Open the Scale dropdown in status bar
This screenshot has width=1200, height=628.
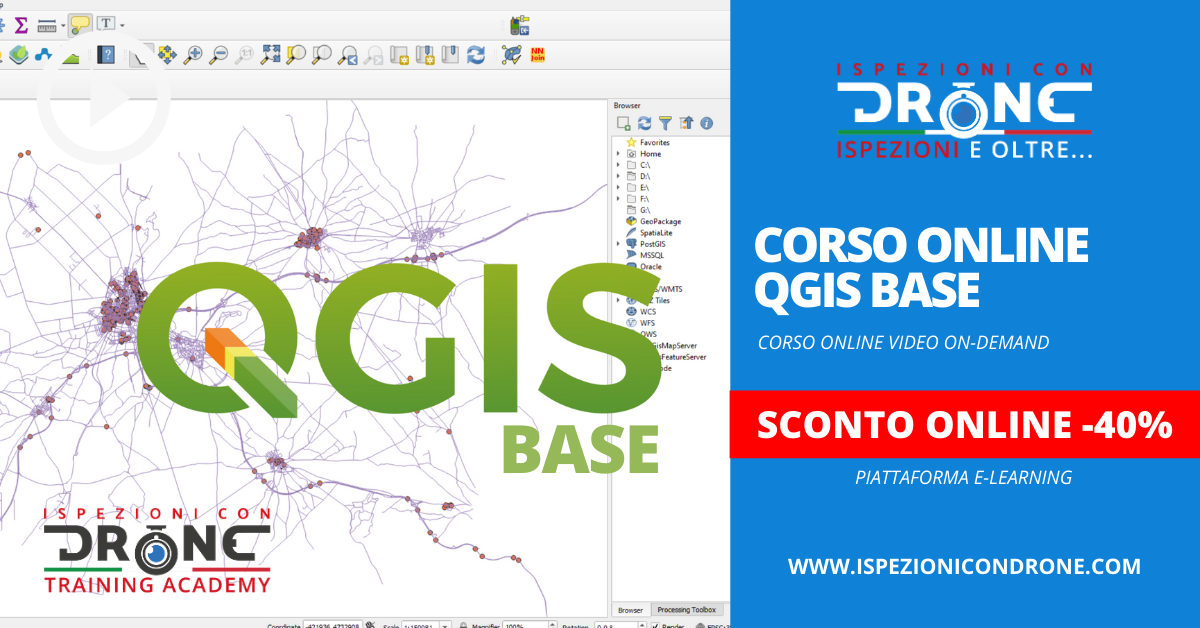click(x=446, y=625)
